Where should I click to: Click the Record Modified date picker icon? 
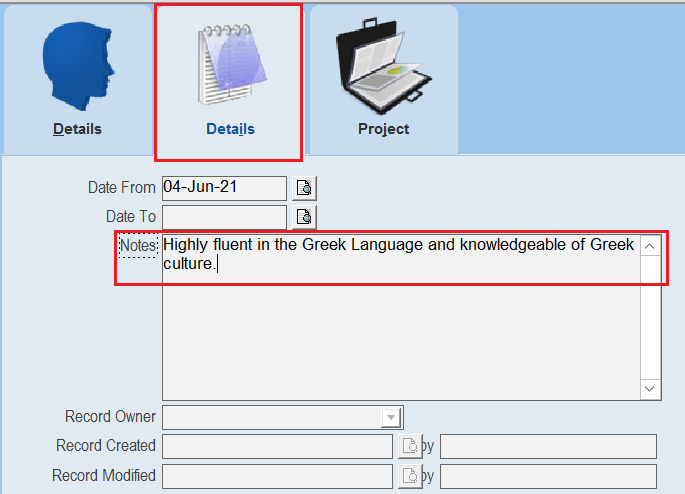click(x=410, y=476)
